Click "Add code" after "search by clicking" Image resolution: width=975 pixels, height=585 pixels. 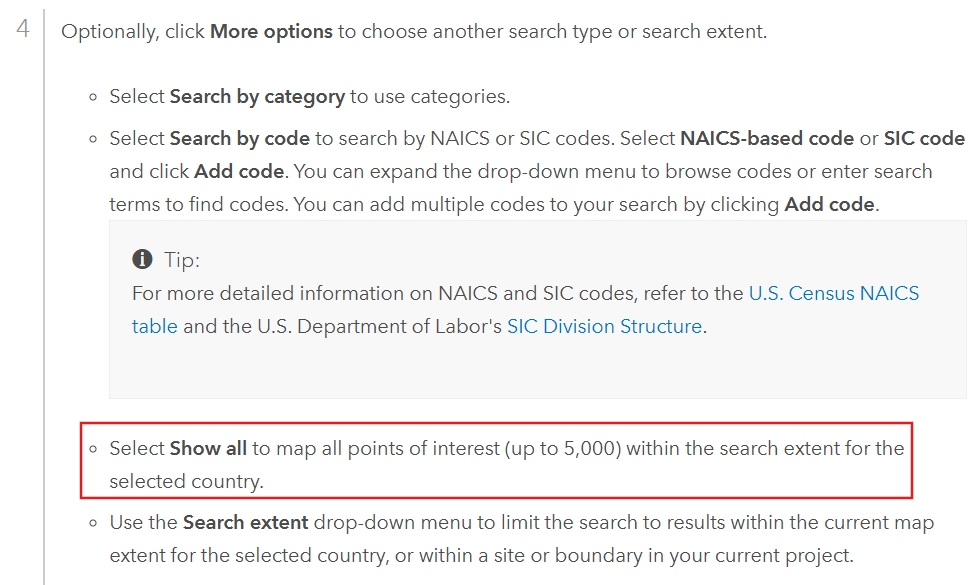tap(829, 204)
